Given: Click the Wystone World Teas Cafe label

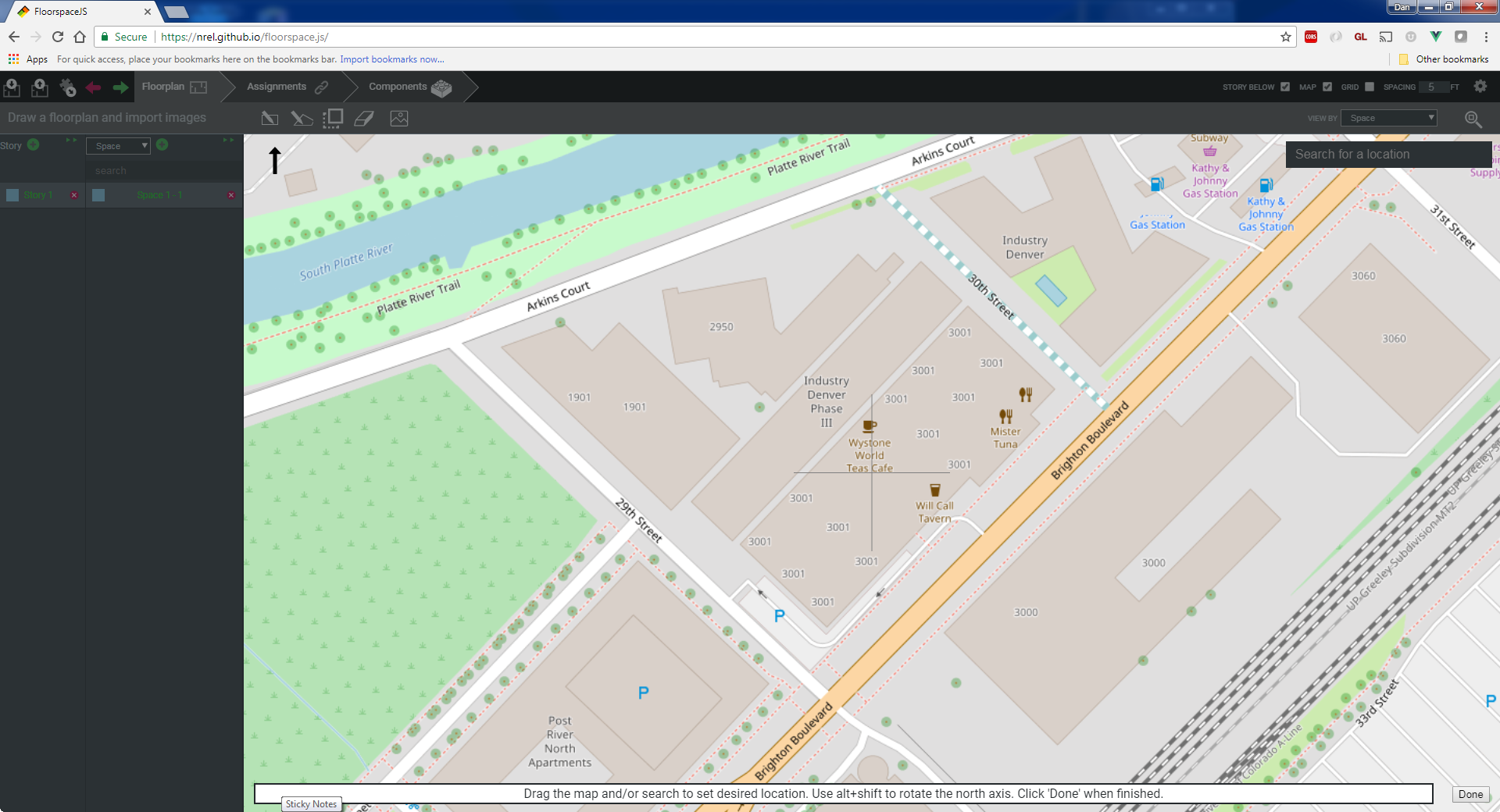Looking at the screenshot, I should (x=870, y=455).
